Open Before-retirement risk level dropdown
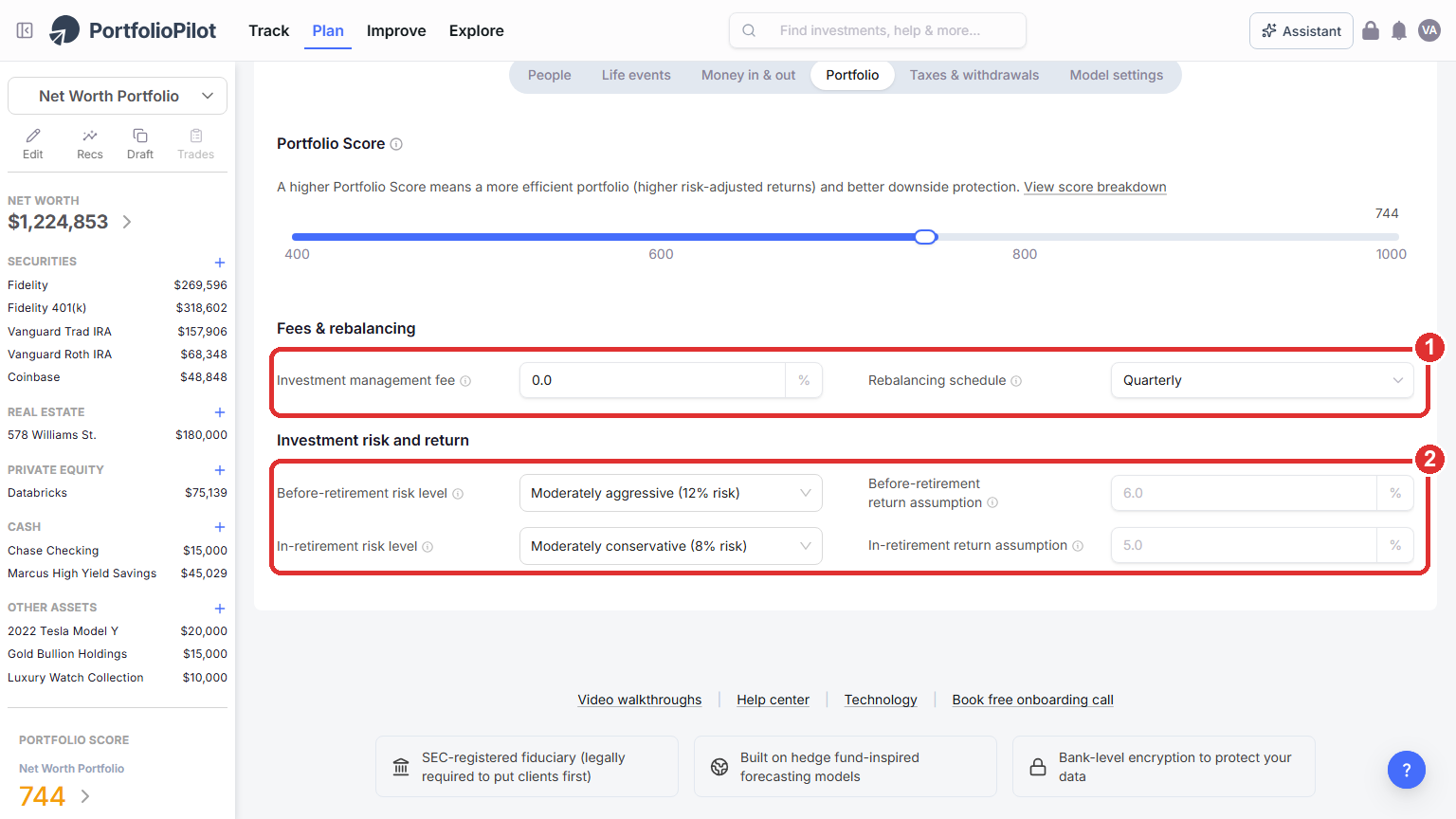The width and height of the screenshot is (1456, 819). (671, 493)
